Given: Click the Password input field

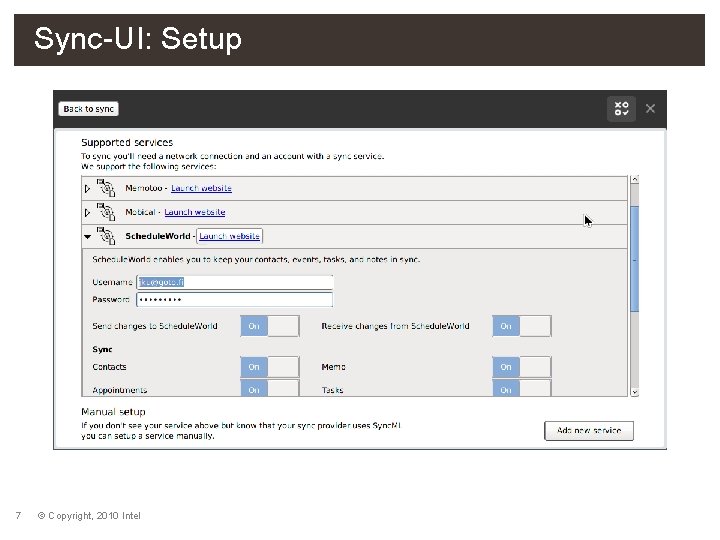Looking at the screenshot, I should 235,299.
